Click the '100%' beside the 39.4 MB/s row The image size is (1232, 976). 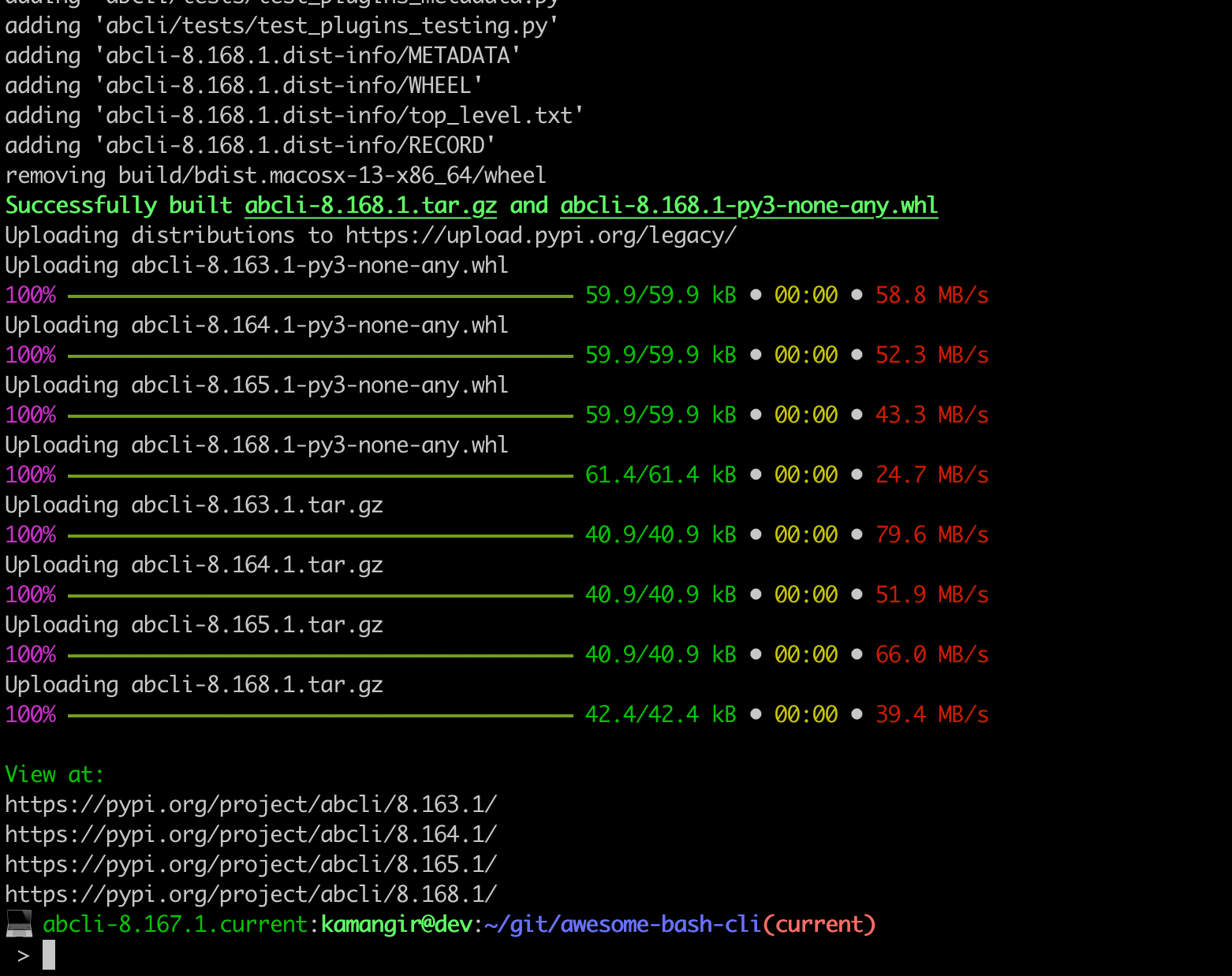point(31,715)
